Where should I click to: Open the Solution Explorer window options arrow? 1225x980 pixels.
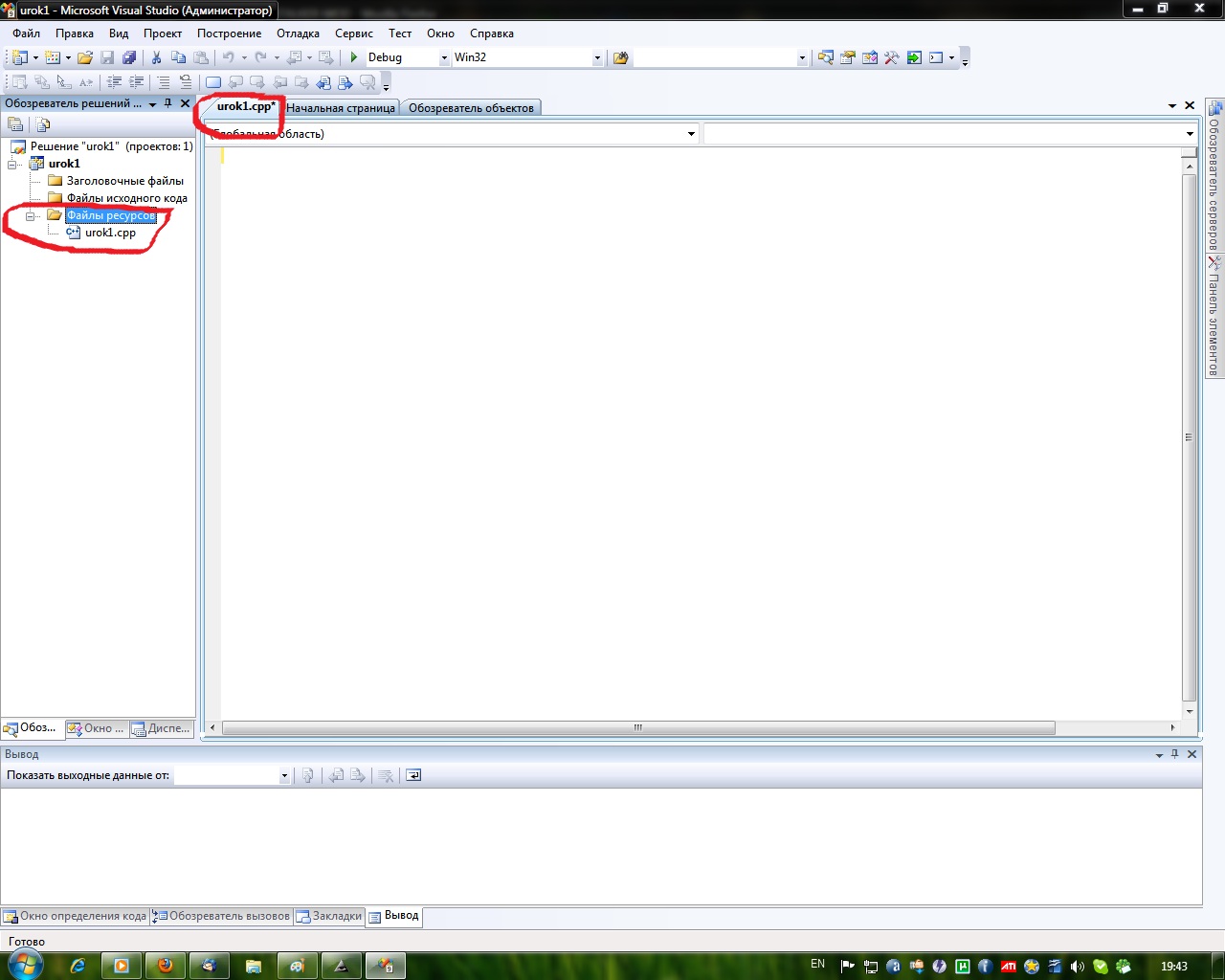152,104
